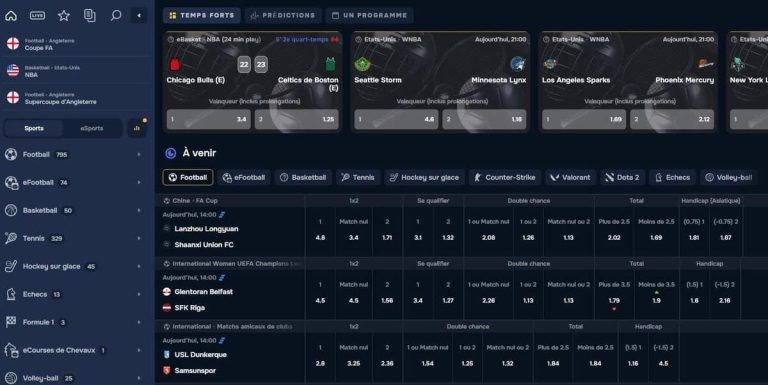768x385 pixels.
Task: Open the Chicago Bulls team jersey icon
Action: [x=175, y=64]
